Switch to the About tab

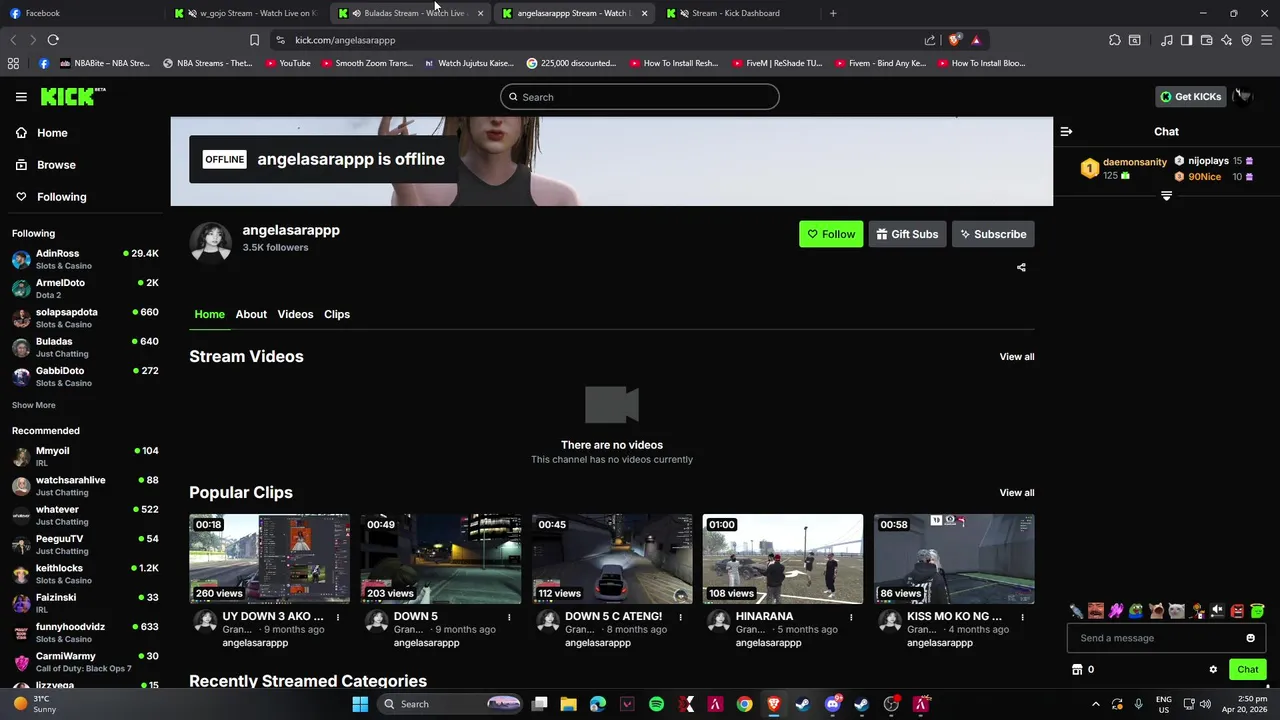(251, 314)
